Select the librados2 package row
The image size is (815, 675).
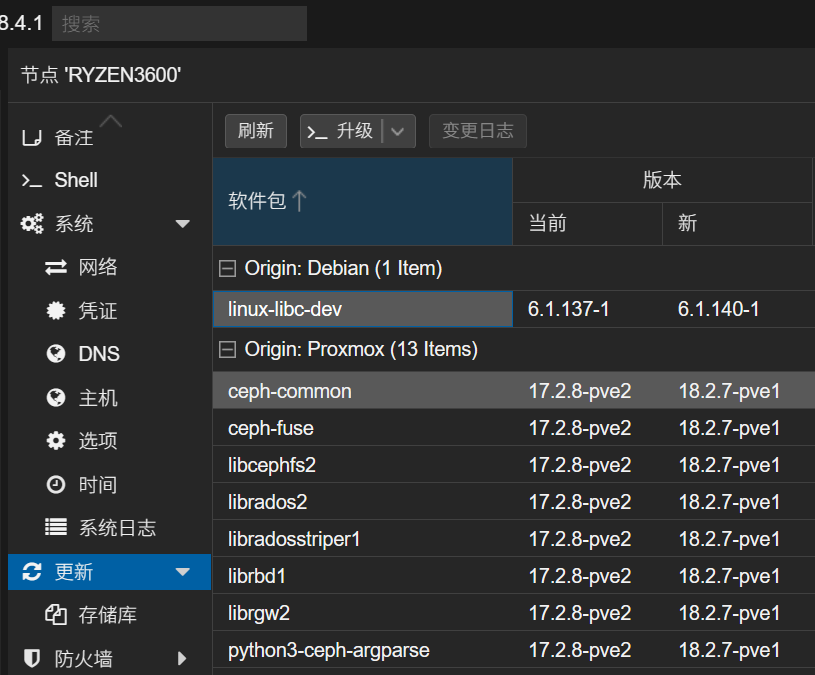[514, 501]
